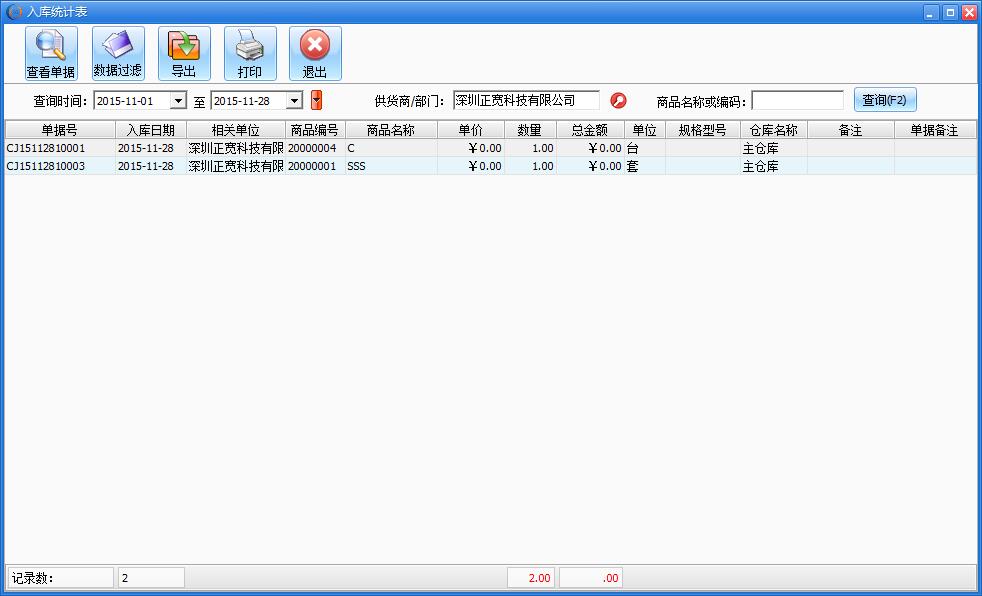Click product name cell SSS
The image size is (982, 596).
click(391, 166)
